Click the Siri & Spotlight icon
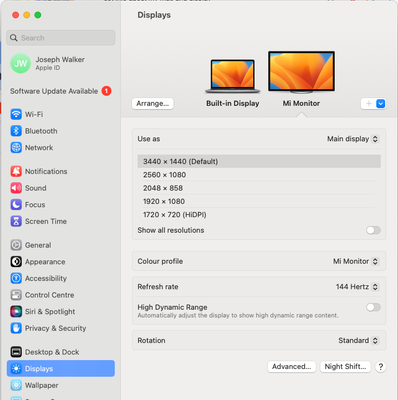The height and width of the screenshot is (400, 398). coord(16,311)
